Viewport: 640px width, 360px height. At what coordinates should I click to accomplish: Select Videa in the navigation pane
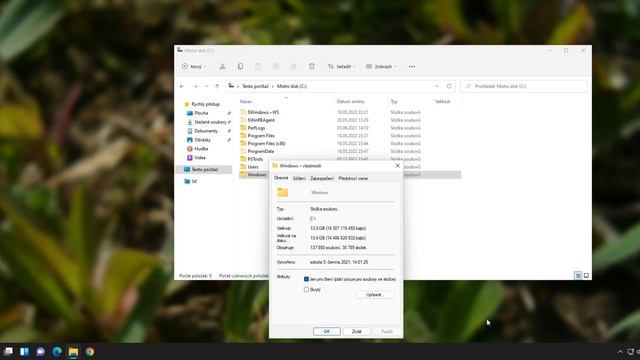tap(200, 158)
